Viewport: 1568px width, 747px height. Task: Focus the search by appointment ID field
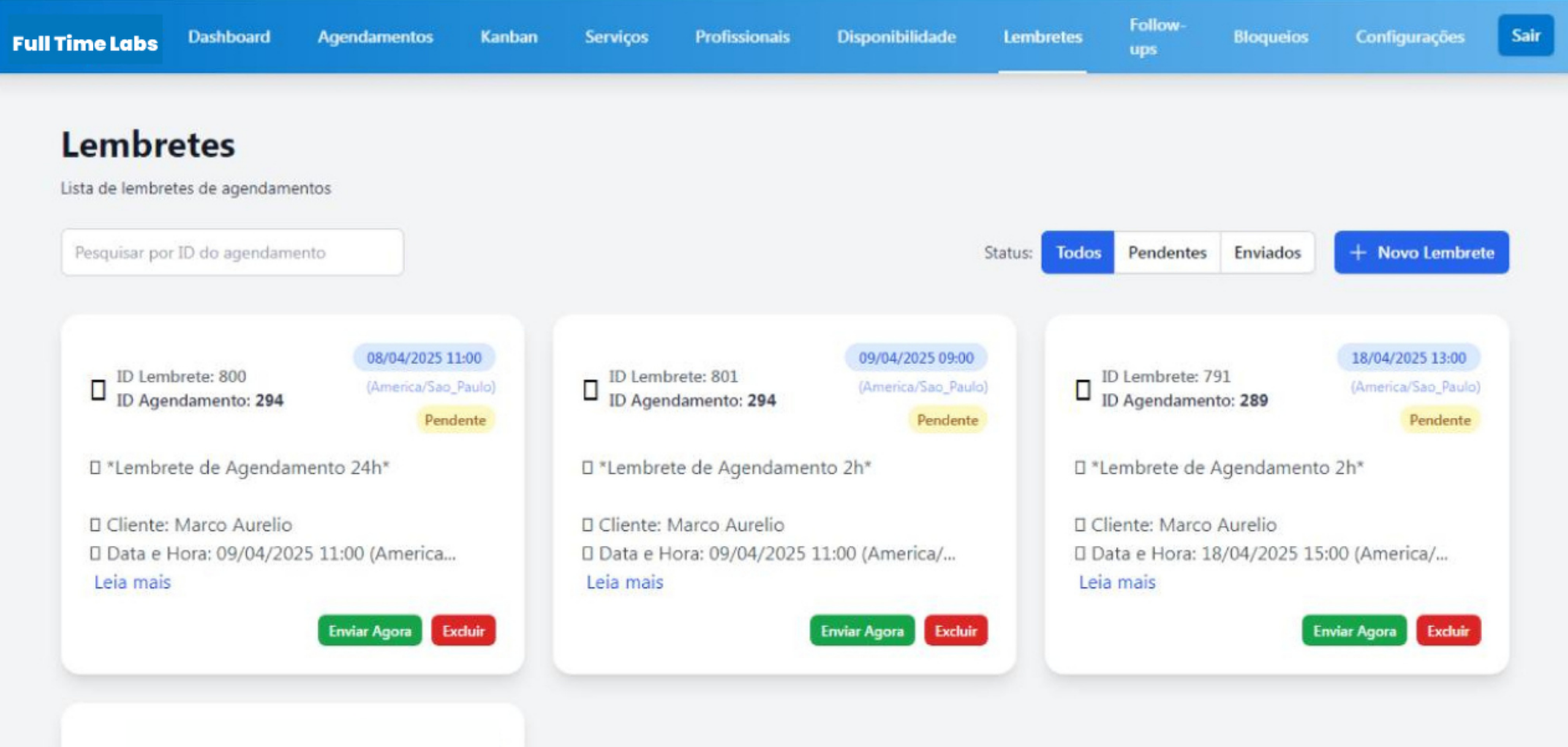tap(232, 252)
